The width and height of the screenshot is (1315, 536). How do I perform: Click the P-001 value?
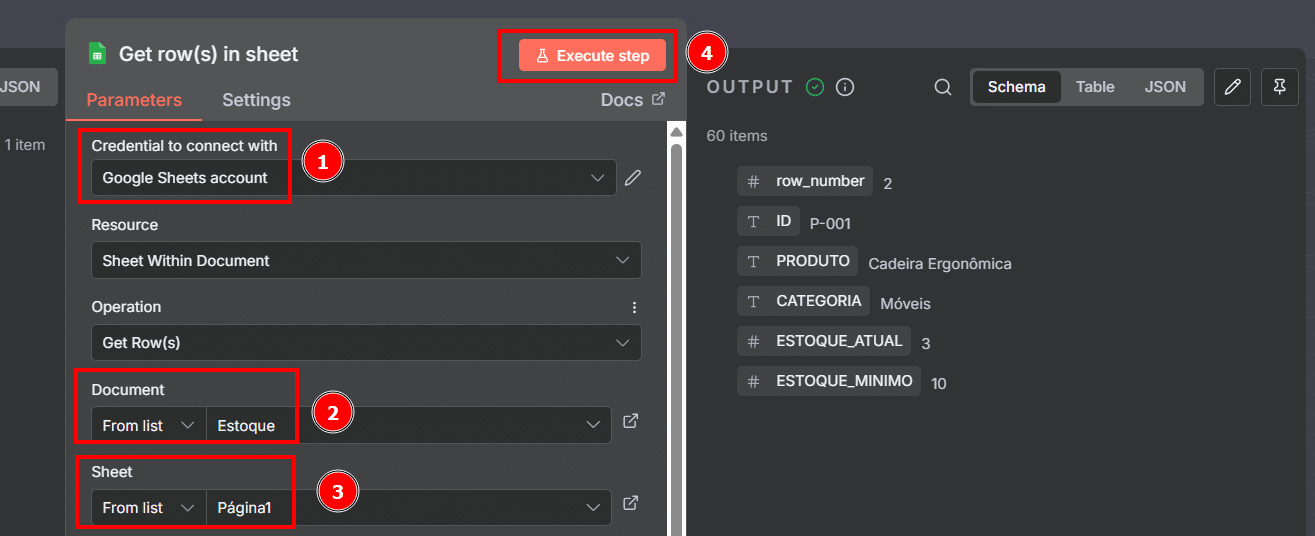click(830, 224)
